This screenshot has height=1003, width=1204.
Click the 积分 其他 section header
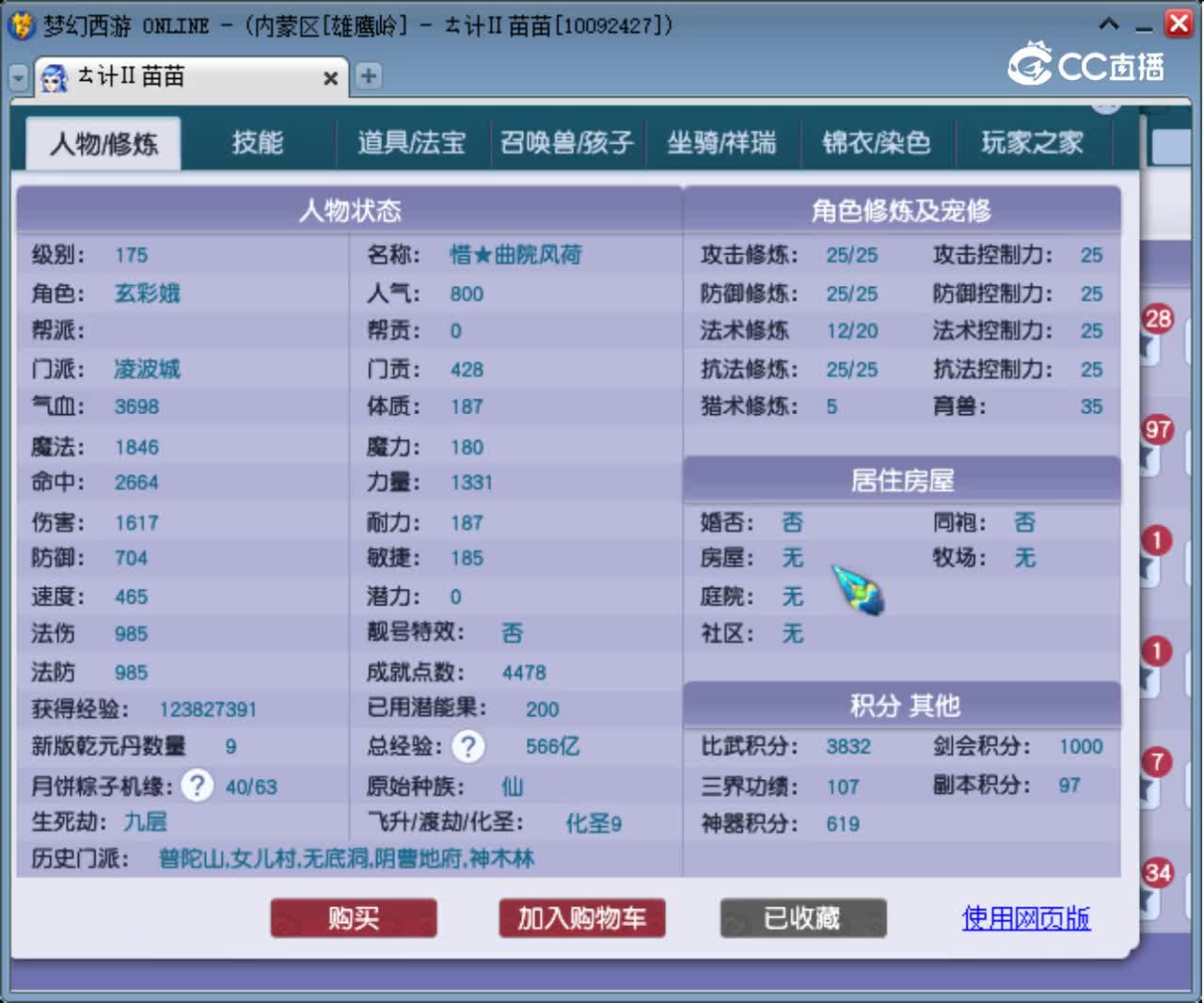tap(901, 706)
